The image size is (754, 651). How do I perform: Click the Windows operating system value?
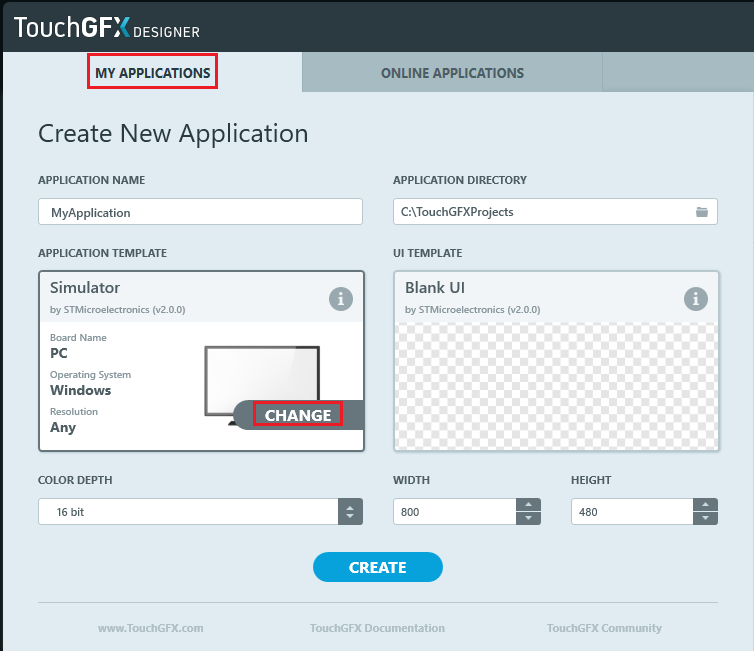pos(80,390)
